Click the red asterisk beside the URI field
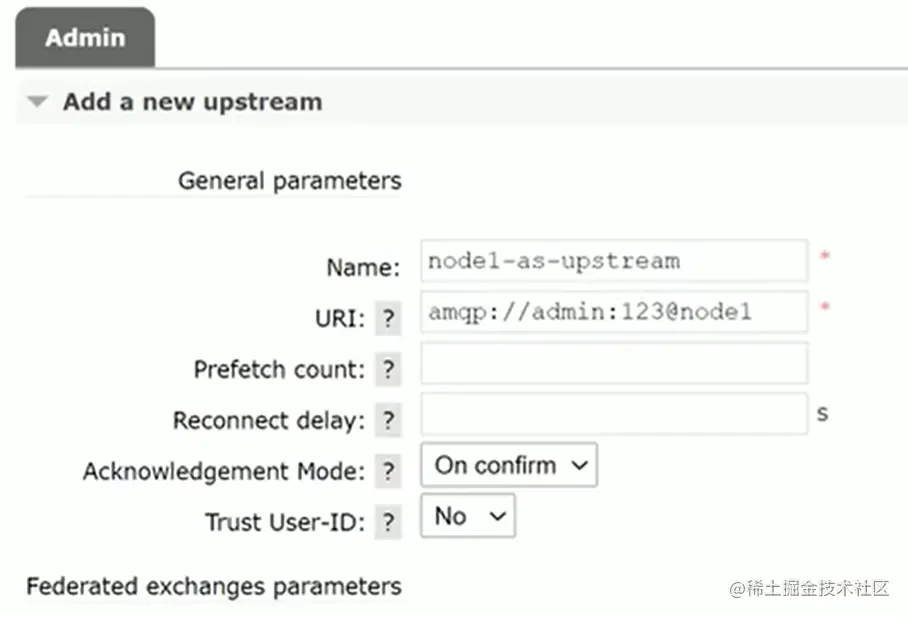 (825, 308)
